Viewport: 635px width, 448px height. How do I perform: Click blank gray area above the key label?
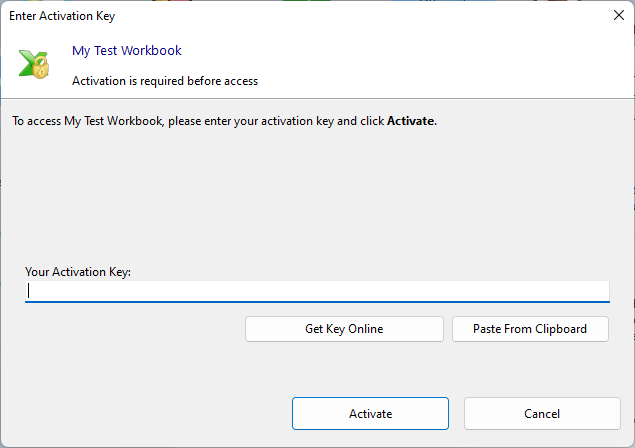tap(317, 200)
